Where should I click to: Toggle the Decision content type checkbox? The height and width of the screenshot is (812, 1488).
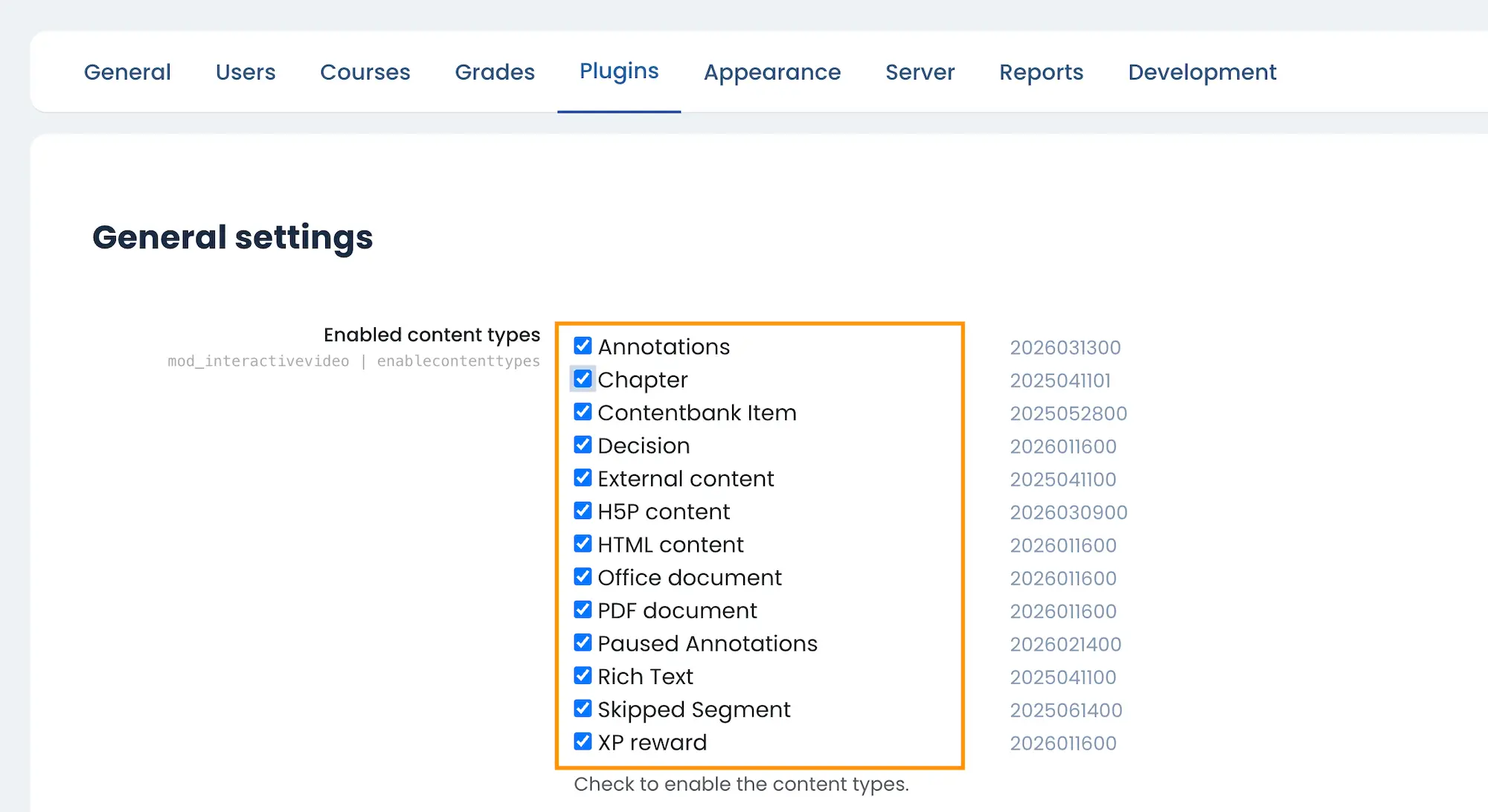point(583,445)
